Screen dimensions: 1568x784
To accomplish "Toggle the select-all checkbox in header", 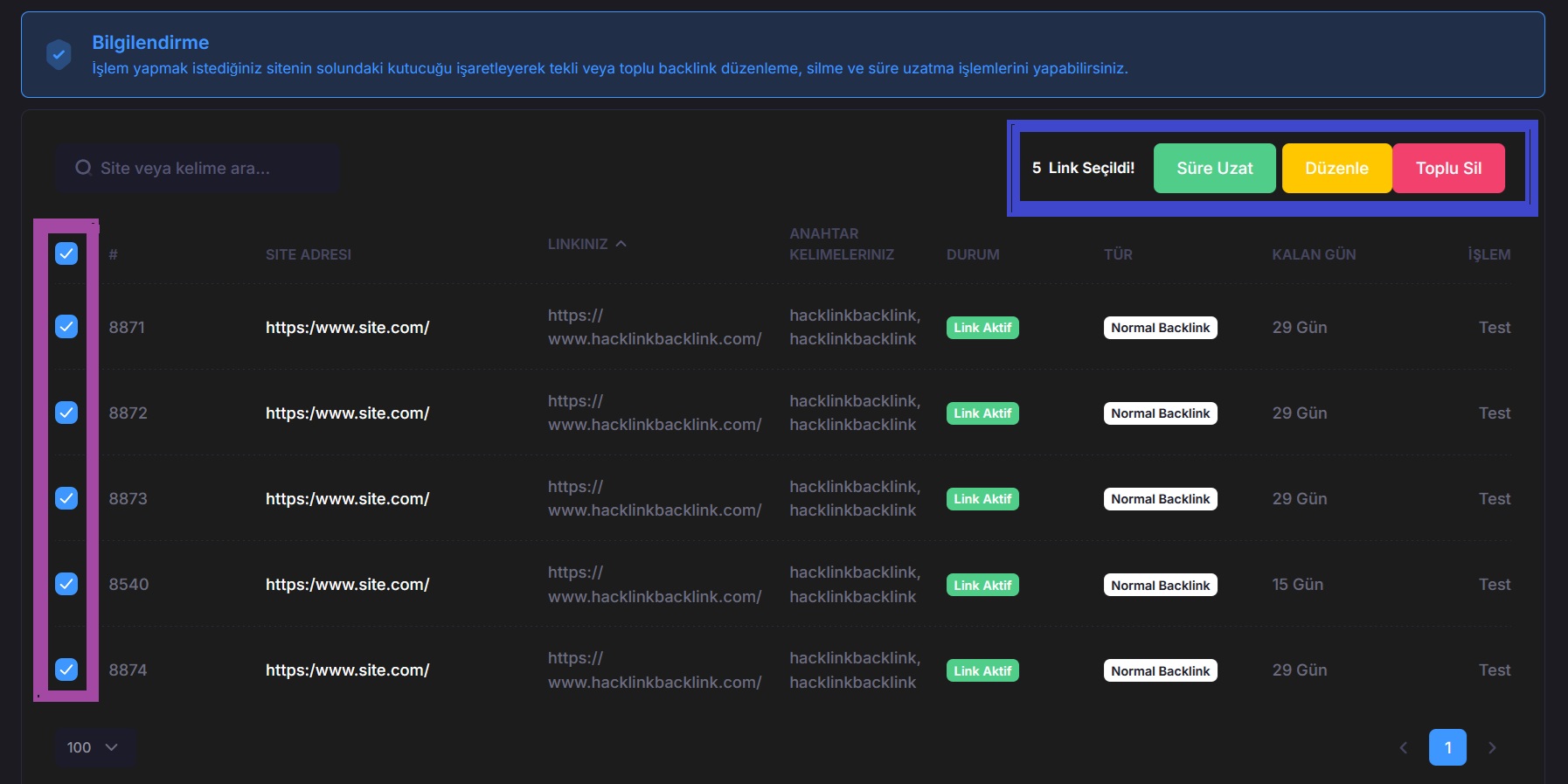I will [x=66, y=253].
